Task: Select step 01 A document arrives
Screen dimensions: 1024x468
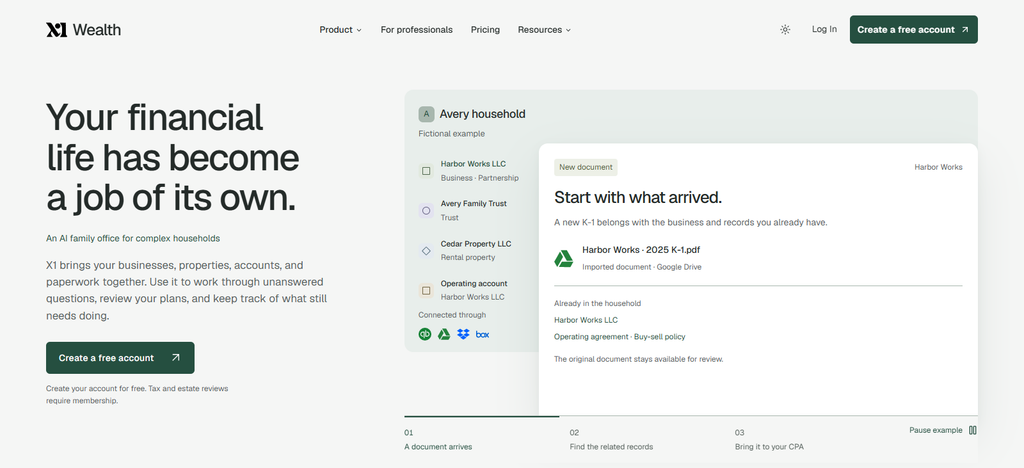Action: click(438, 440)
